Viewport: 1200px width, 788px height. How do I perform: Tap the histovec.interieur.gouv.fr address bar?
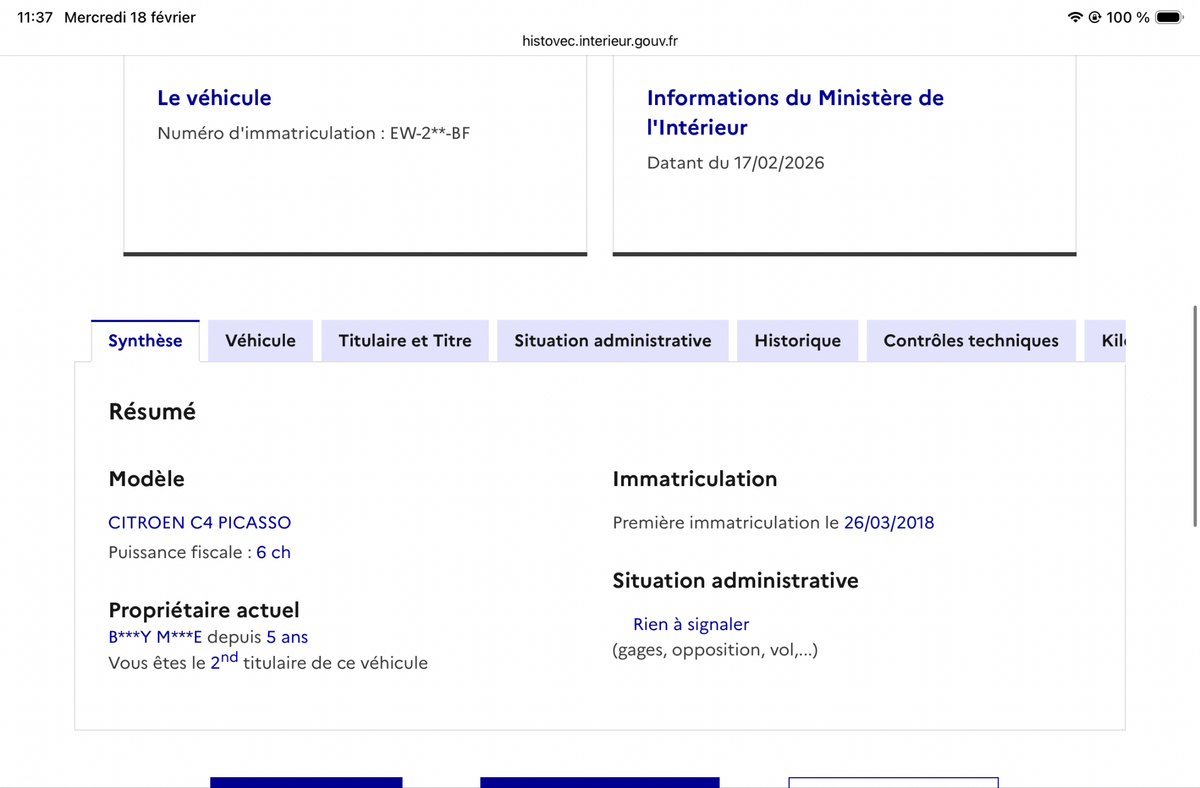[600, 41]
